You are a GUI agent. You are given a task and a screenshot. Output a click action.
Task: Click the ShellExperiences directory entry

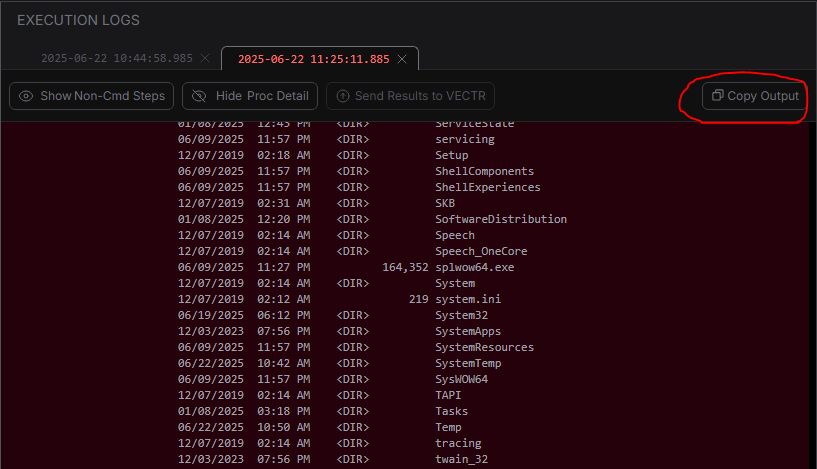click(x=487, y=187)
